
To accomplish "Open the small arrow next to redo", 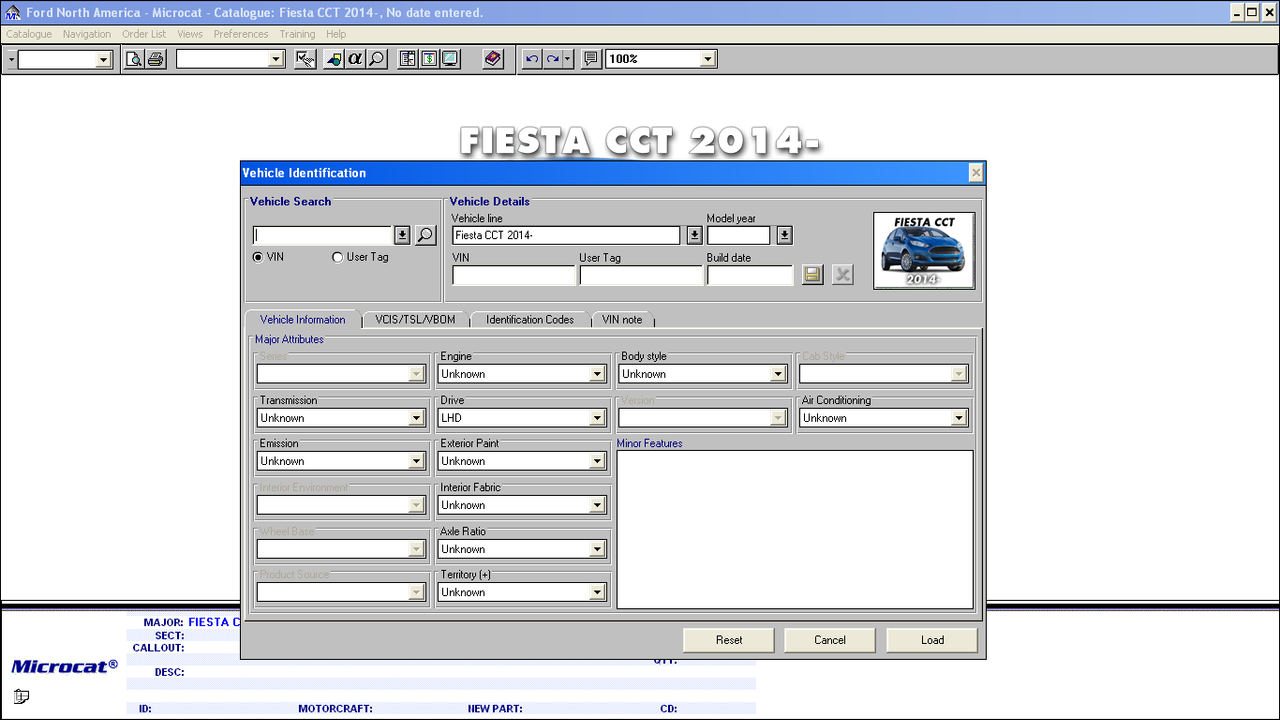I will pos(568,59).
